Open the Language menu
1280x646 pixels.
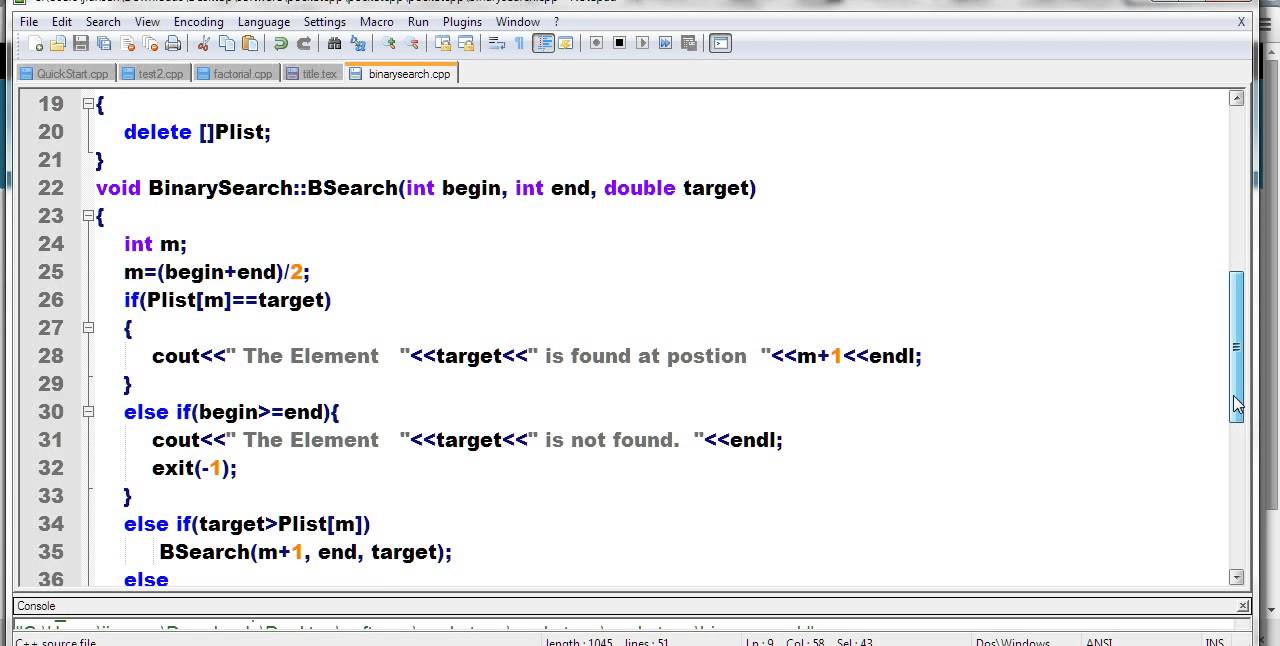coord(264,21)
